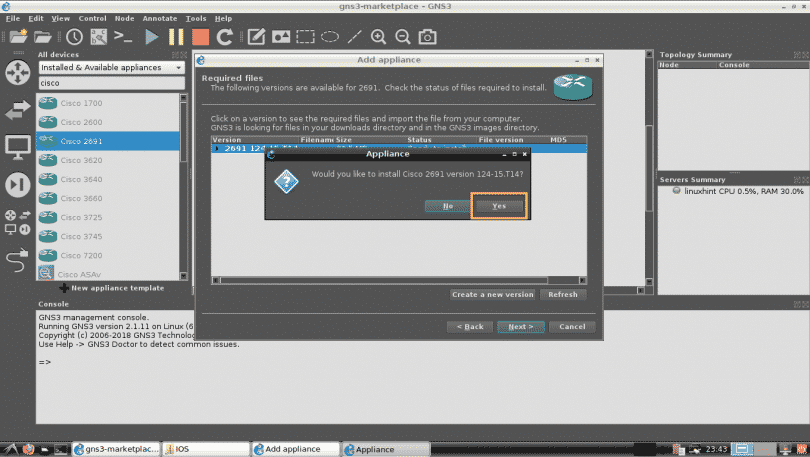The width and height of the screenshot is (810, 457).
Task: Browse switches in the device sidebar
Action: point(18,109)
